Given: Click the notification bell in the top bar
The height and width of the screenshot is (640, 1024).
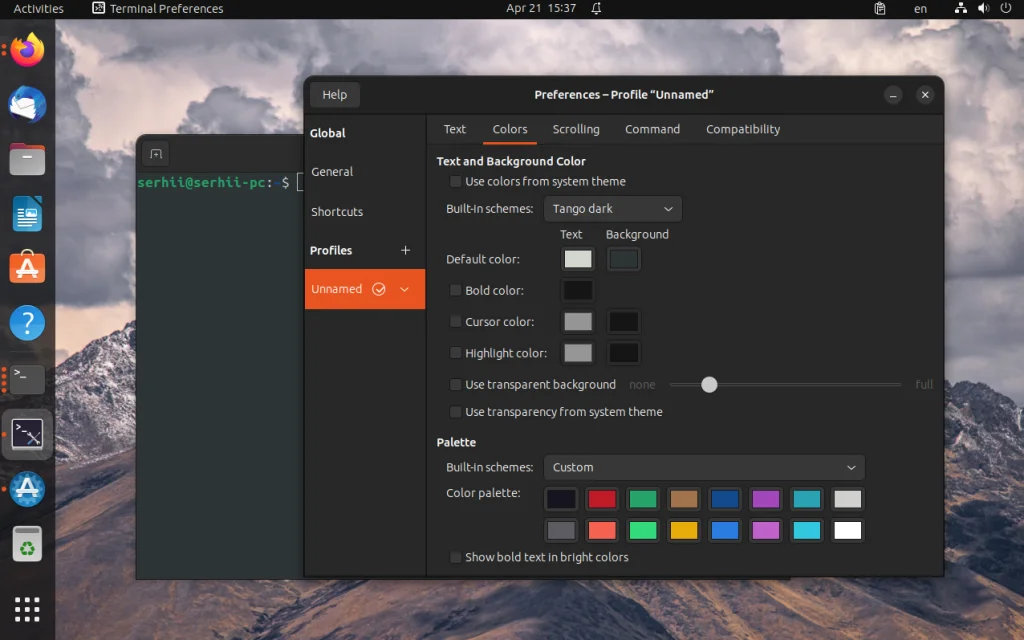Looking at the screenshot, I should point(595,10).
